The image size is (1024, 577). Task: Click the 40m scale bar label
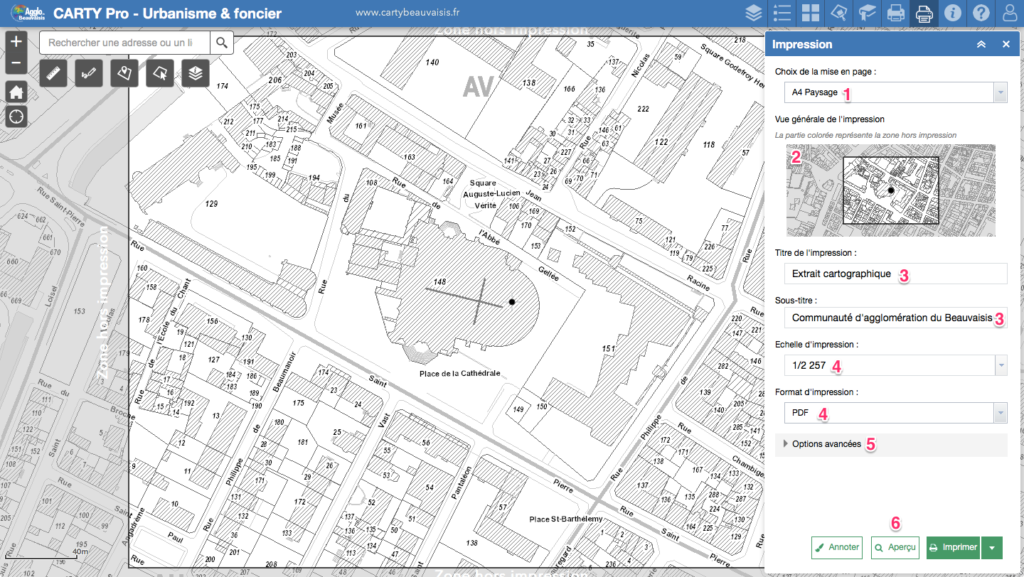[x=80, y=552]
